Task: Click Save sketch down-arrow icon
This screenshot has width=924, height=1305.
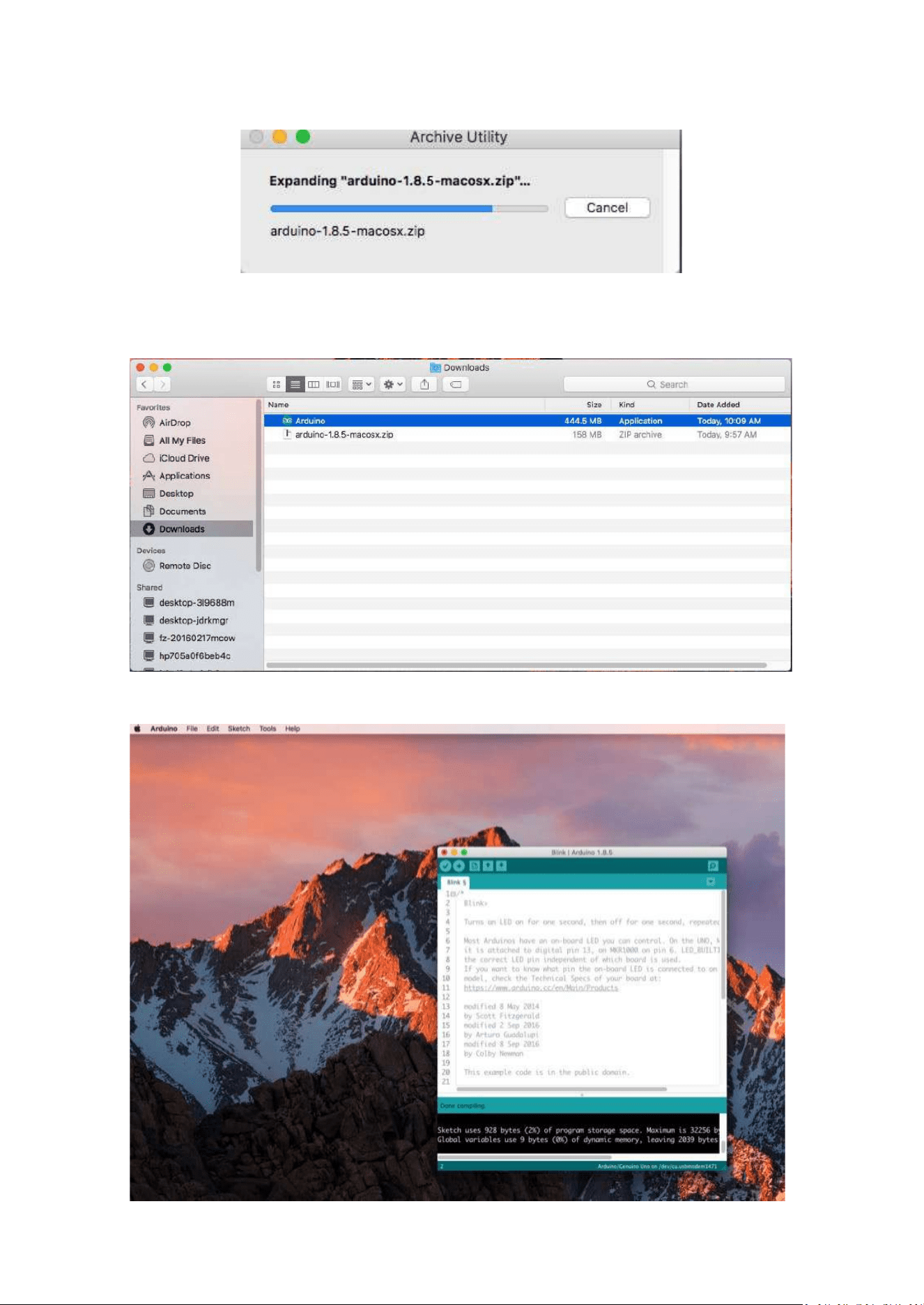Action: 502,866
